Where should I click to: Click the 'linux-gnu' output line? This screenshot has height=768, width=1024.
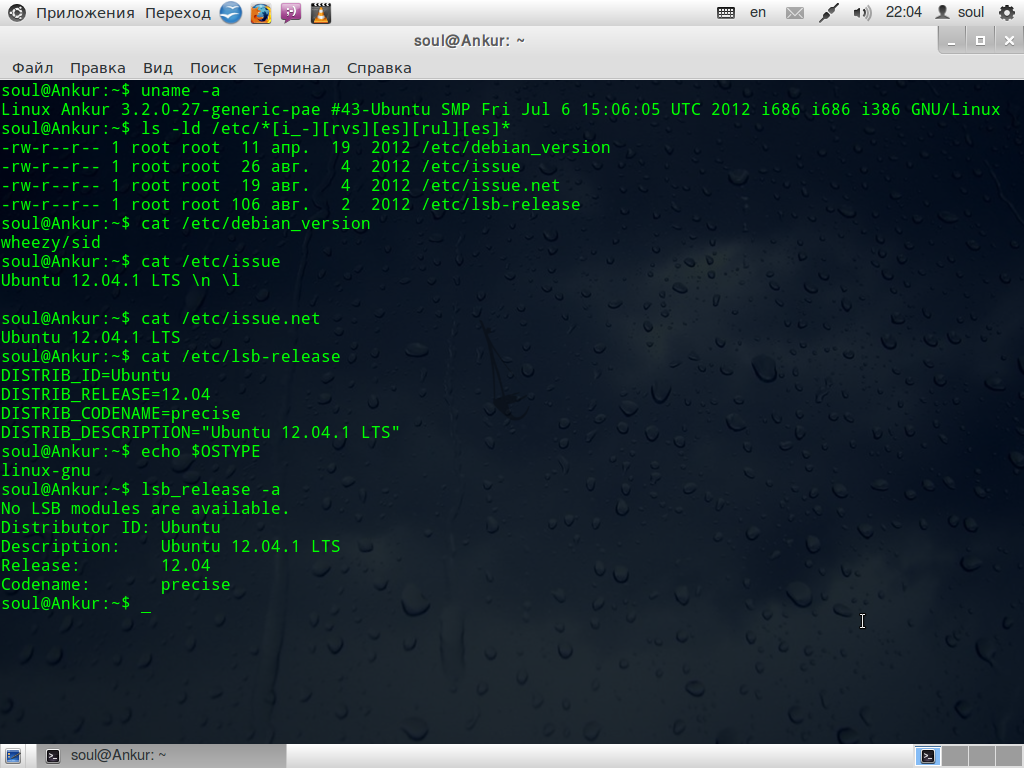click(x=46, y=471)
